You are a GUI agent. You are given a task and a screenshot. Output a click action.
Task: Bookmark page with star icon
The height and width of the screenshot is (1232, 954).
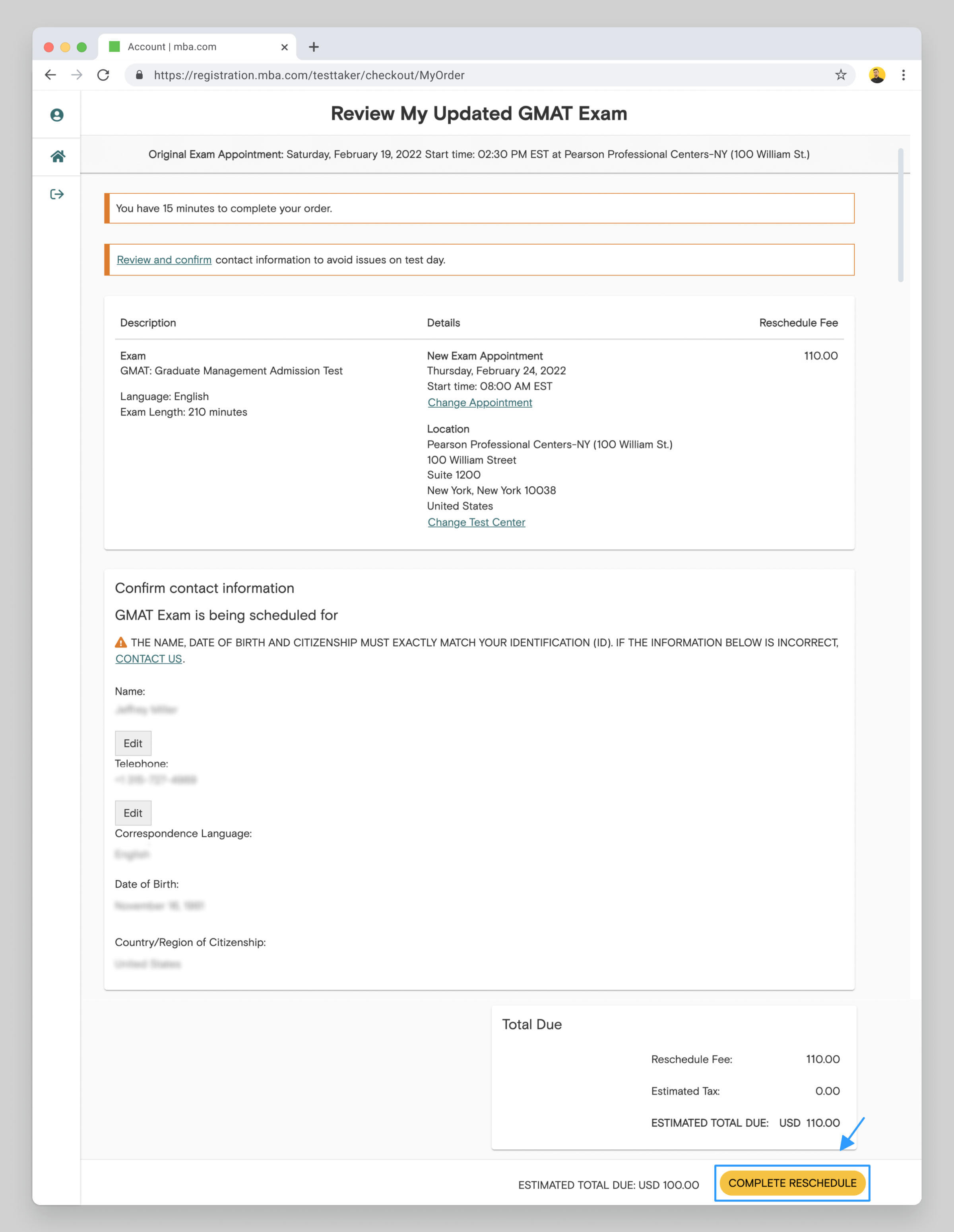coord(841,75)
